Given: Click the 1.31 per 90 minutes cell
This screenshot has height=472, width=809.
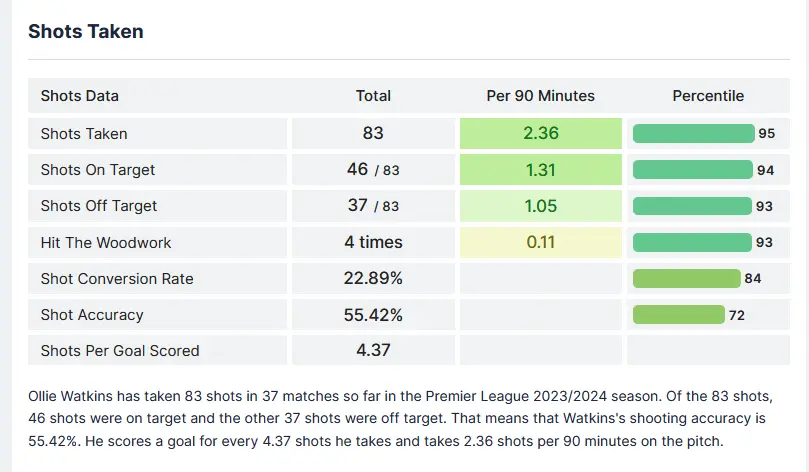Looking at the screenshot, I should click(541, 170).
